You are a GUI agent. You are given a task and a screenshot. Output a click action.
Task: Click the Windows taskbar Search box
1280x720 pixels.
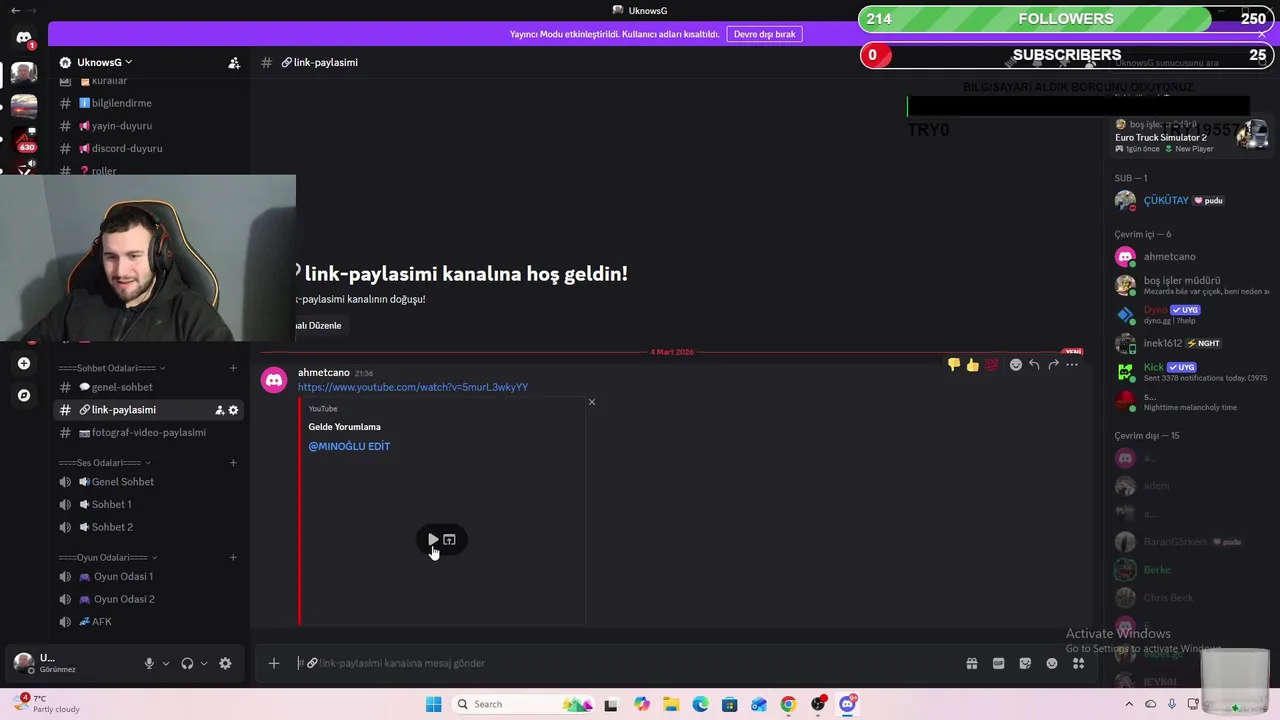pos(524,704)
